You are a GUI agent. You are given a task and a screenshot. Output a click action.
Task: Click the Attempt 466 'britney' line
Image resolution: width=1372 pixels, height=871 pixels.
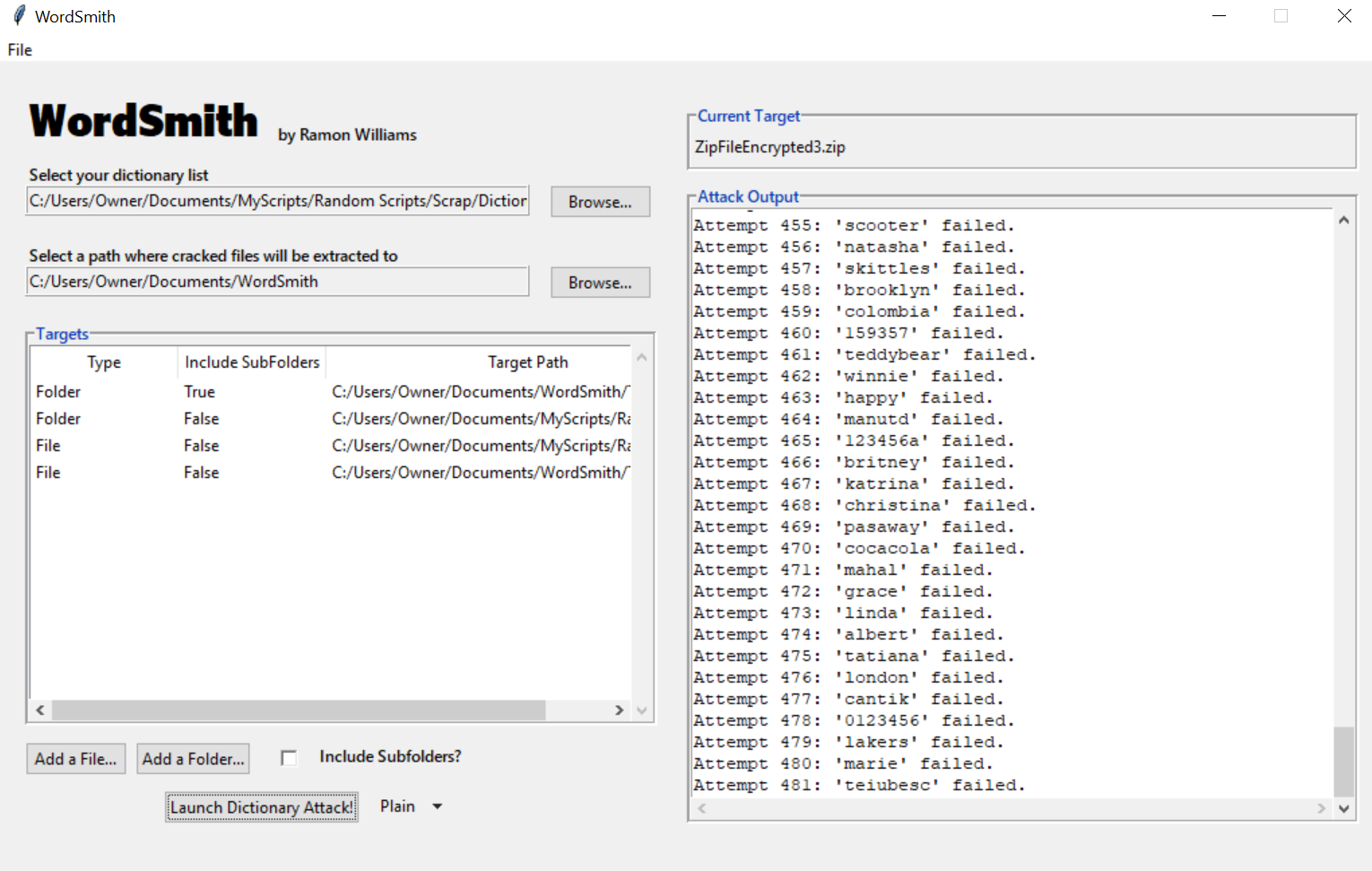[854, 462]
